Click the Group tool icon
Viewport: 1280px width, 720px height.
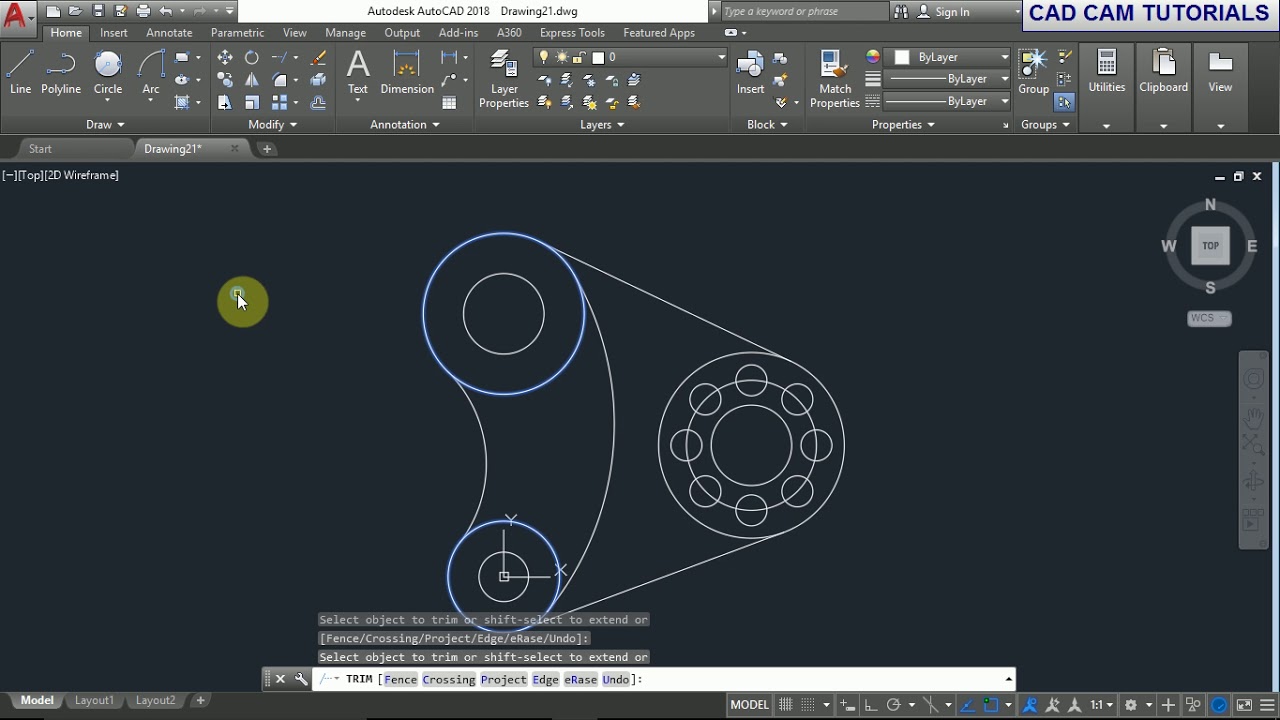click(x=1033, y=73)
